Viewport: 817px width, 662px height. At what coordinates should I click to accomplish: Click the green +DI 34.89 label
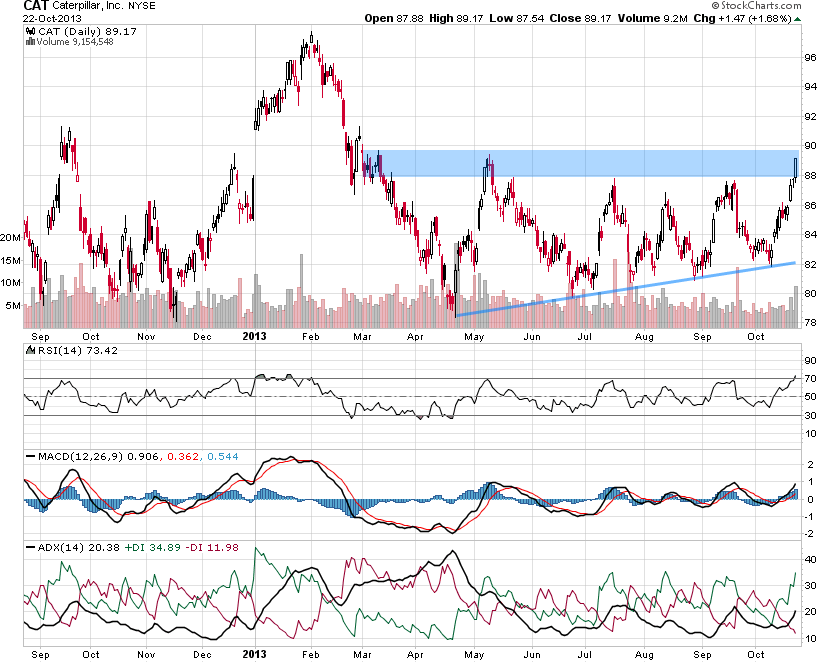(153, 547)
